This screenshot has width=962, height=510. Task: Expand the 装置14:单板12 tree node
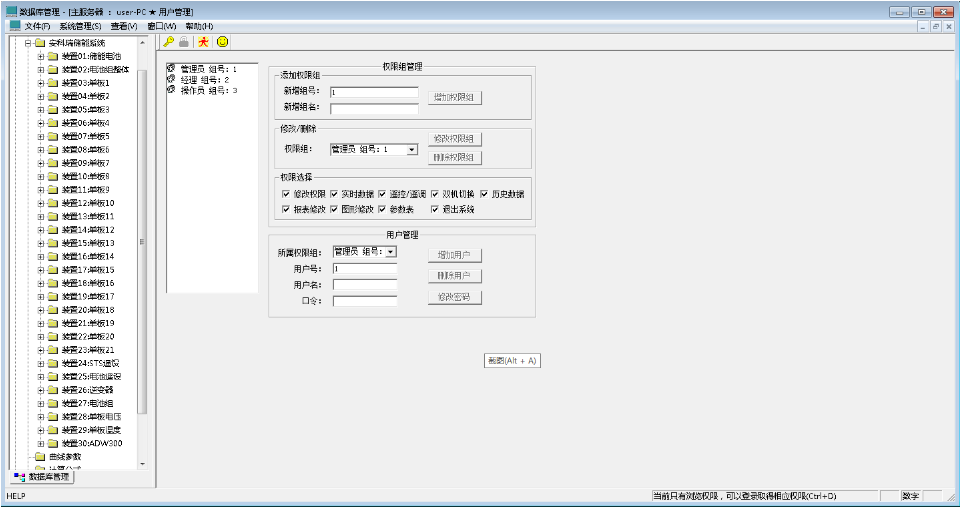pos(40,230)
